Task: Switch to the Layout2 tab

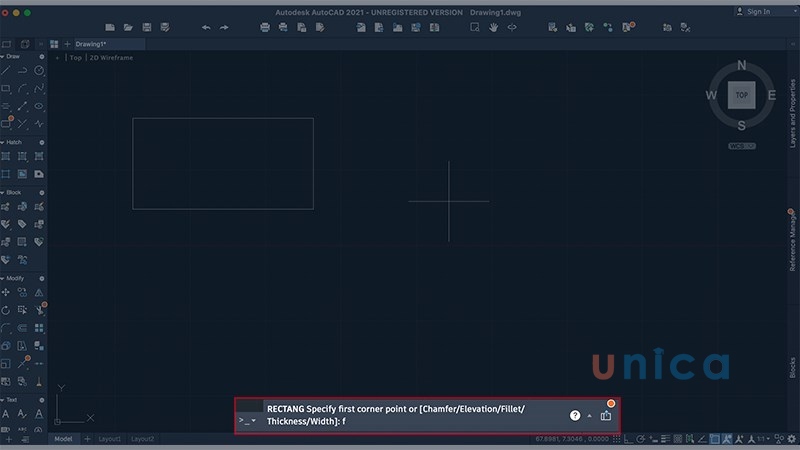Action: coord(142,439)
